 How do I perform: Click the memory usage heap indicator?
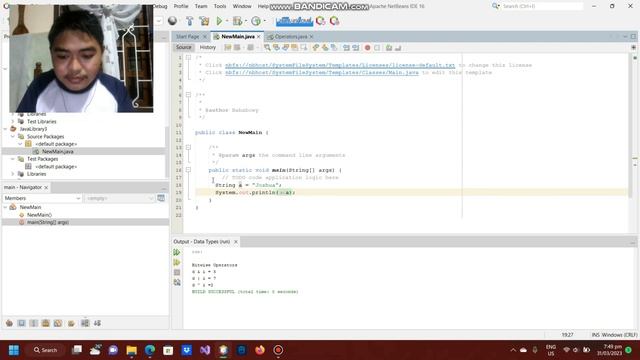pyautogui.click(x=294, y=21)
